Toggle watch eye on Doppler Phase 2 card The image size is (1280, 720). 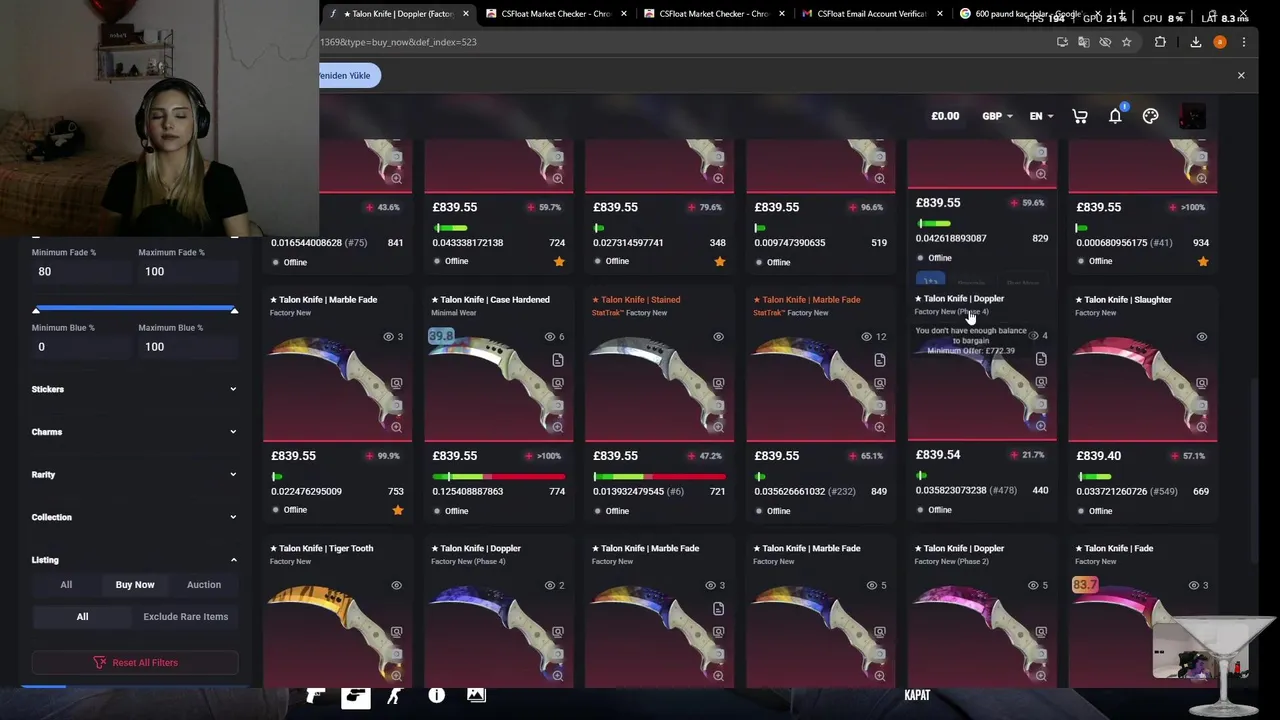pyautogui.click(x=1032, y=586)
